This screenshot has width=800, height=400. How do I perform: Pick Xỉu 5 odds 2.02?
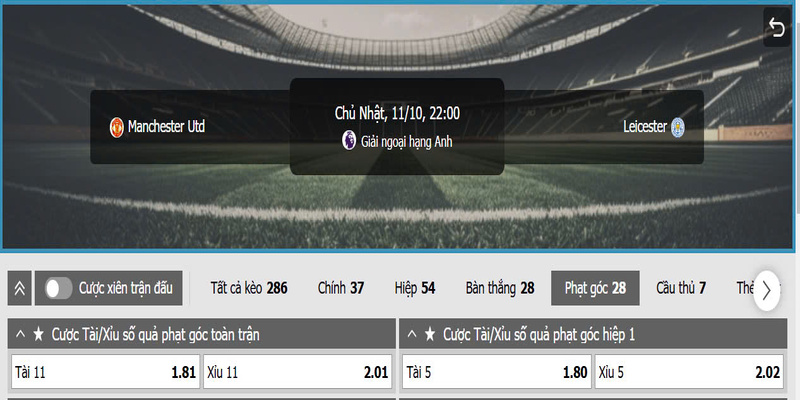point(689,372)
